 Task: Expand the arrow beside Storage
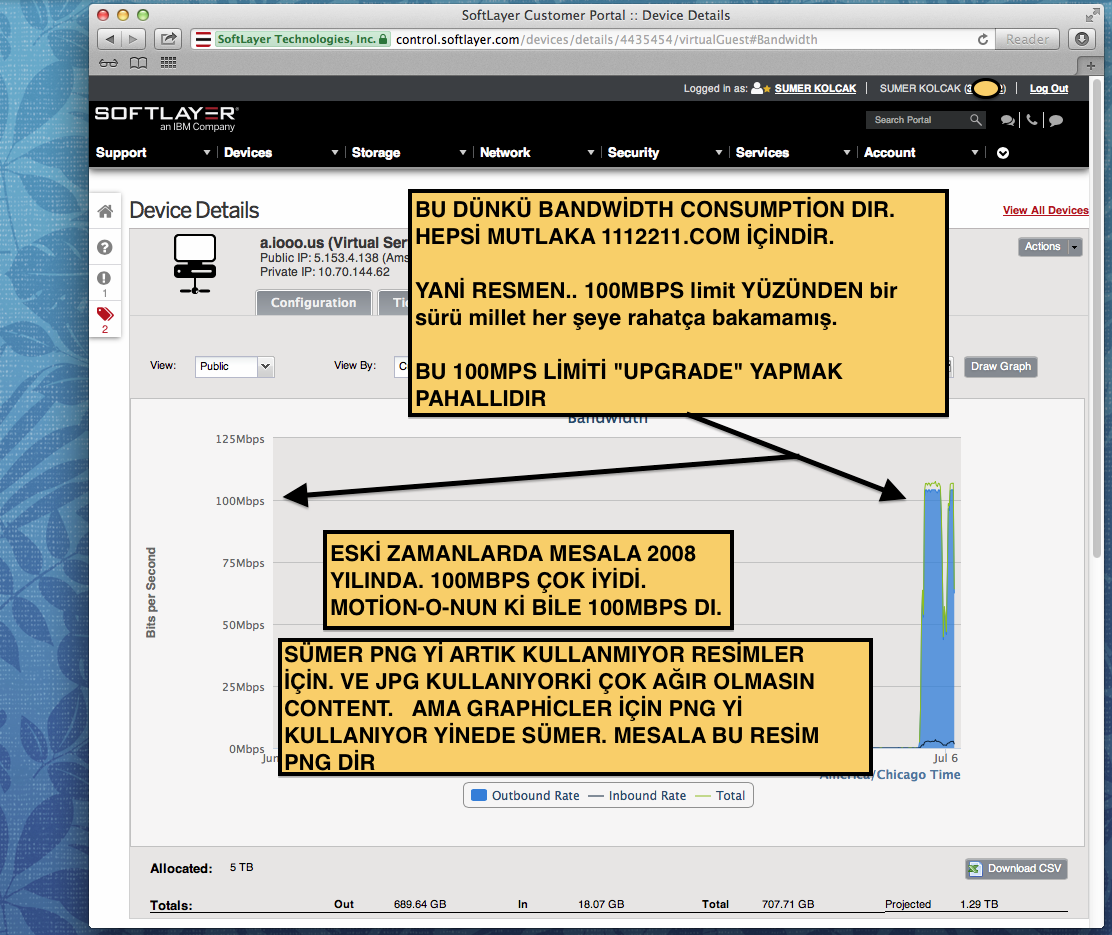(462, 153)
